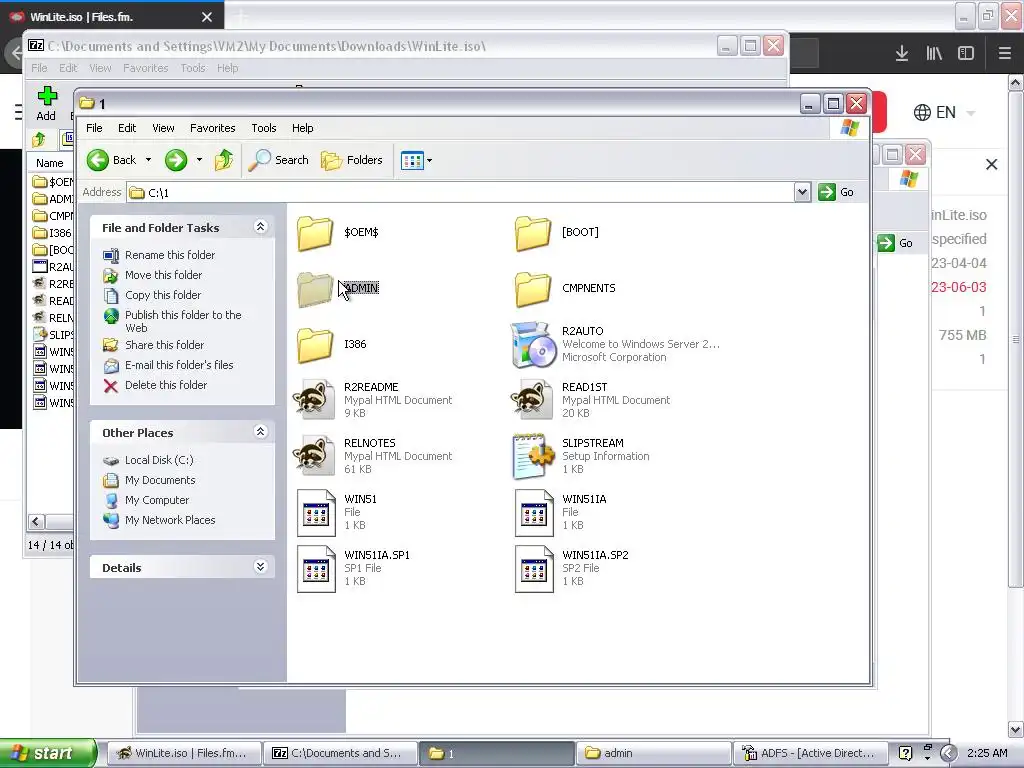Viewport: 1024px width, 768px height.
Task: Open the Windows Start menu
Action: (x=48, y=753)
